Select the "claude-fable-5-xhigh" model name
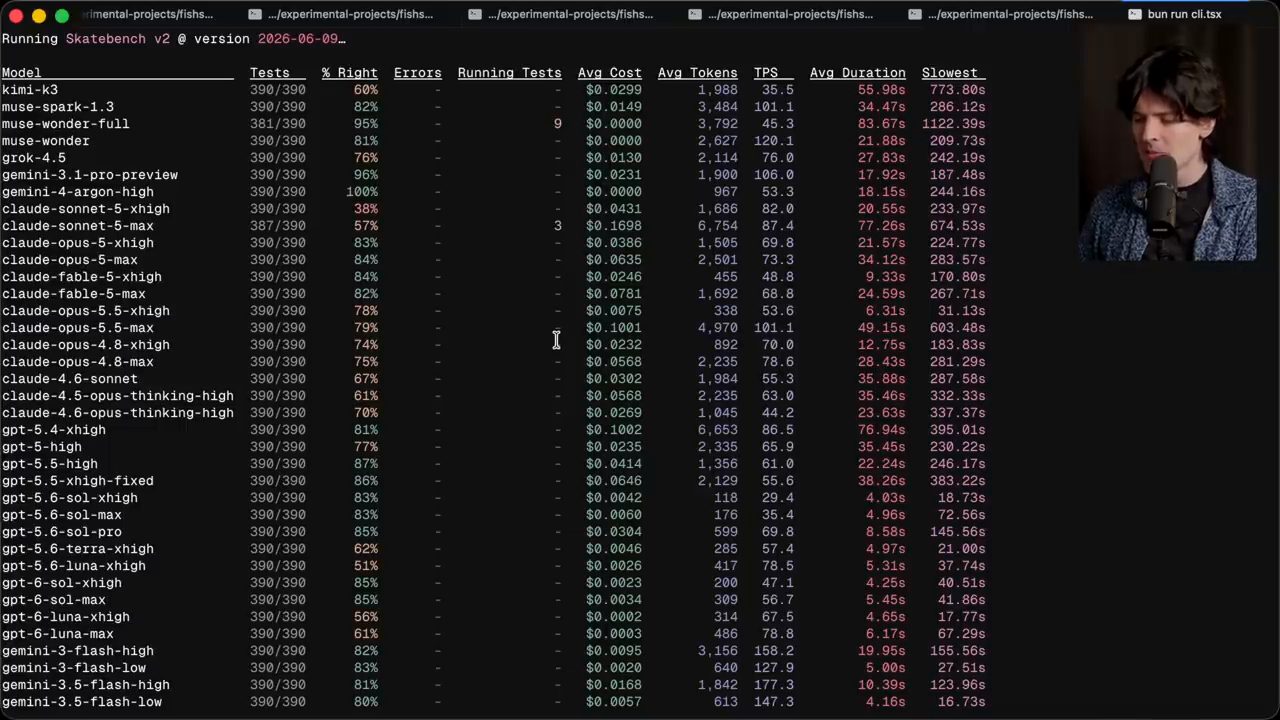Screen dimensions: 1280x720 click(x=82, y=277)
